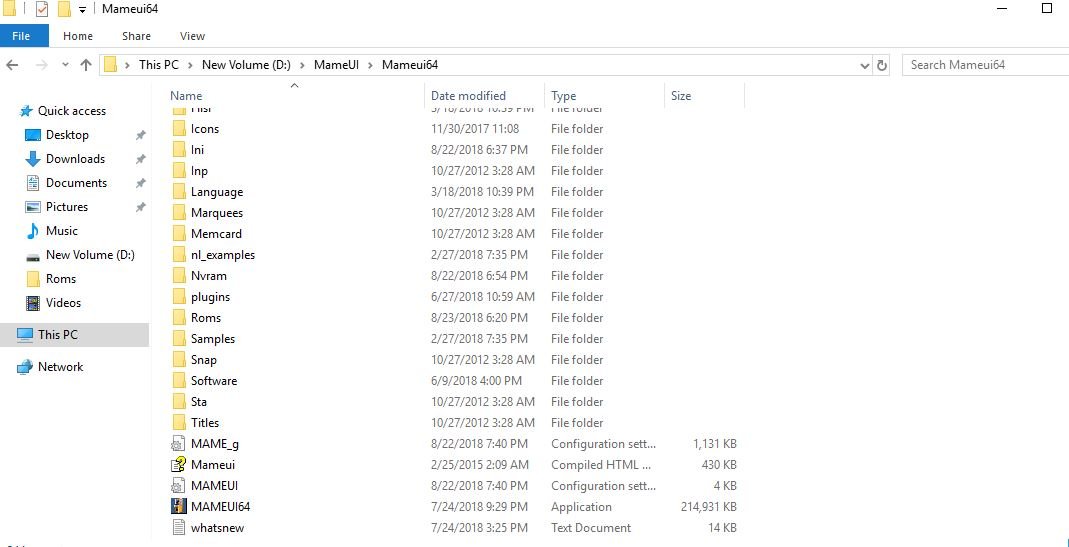Open the MAMEUI64 application icon
Viewport: 1069px width, 547px height.
[x=178, y=507]
